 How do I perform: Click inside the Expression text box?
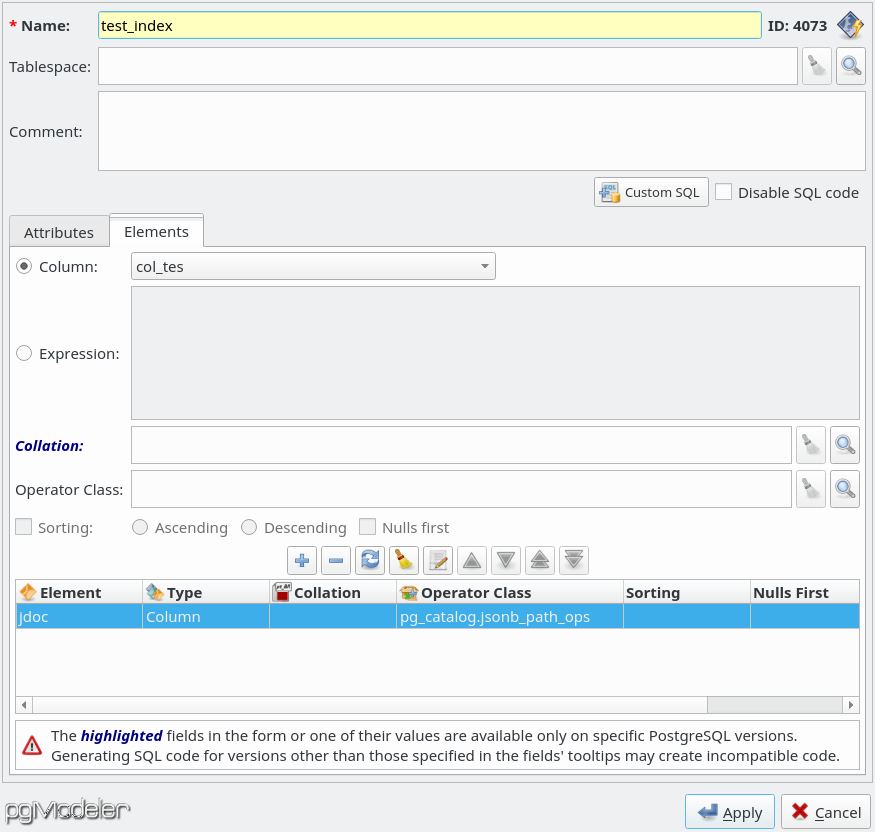(495, 353)
